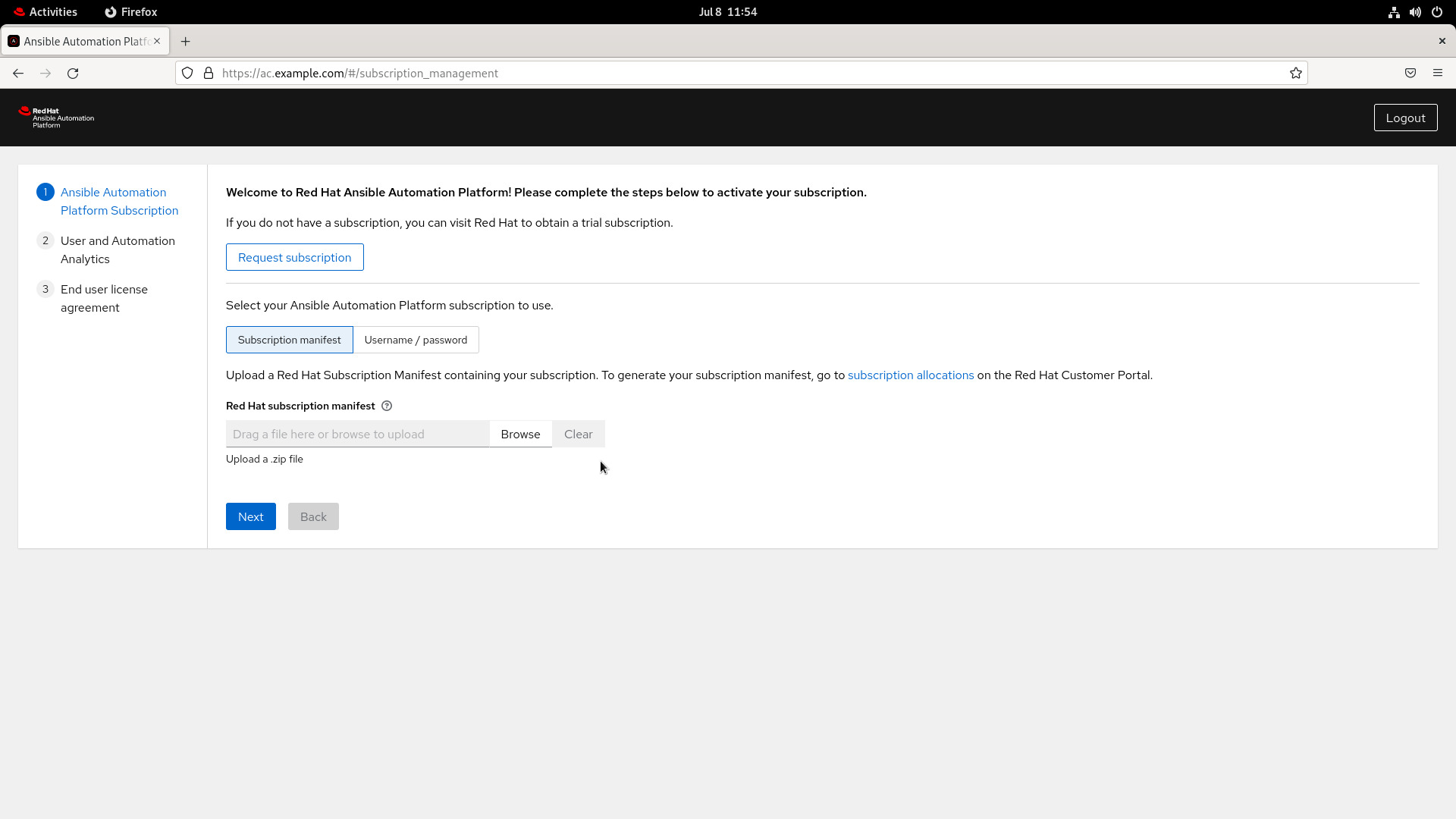Click the subscription allocations link
1456x819 pixels.
[x=911, y=374]
